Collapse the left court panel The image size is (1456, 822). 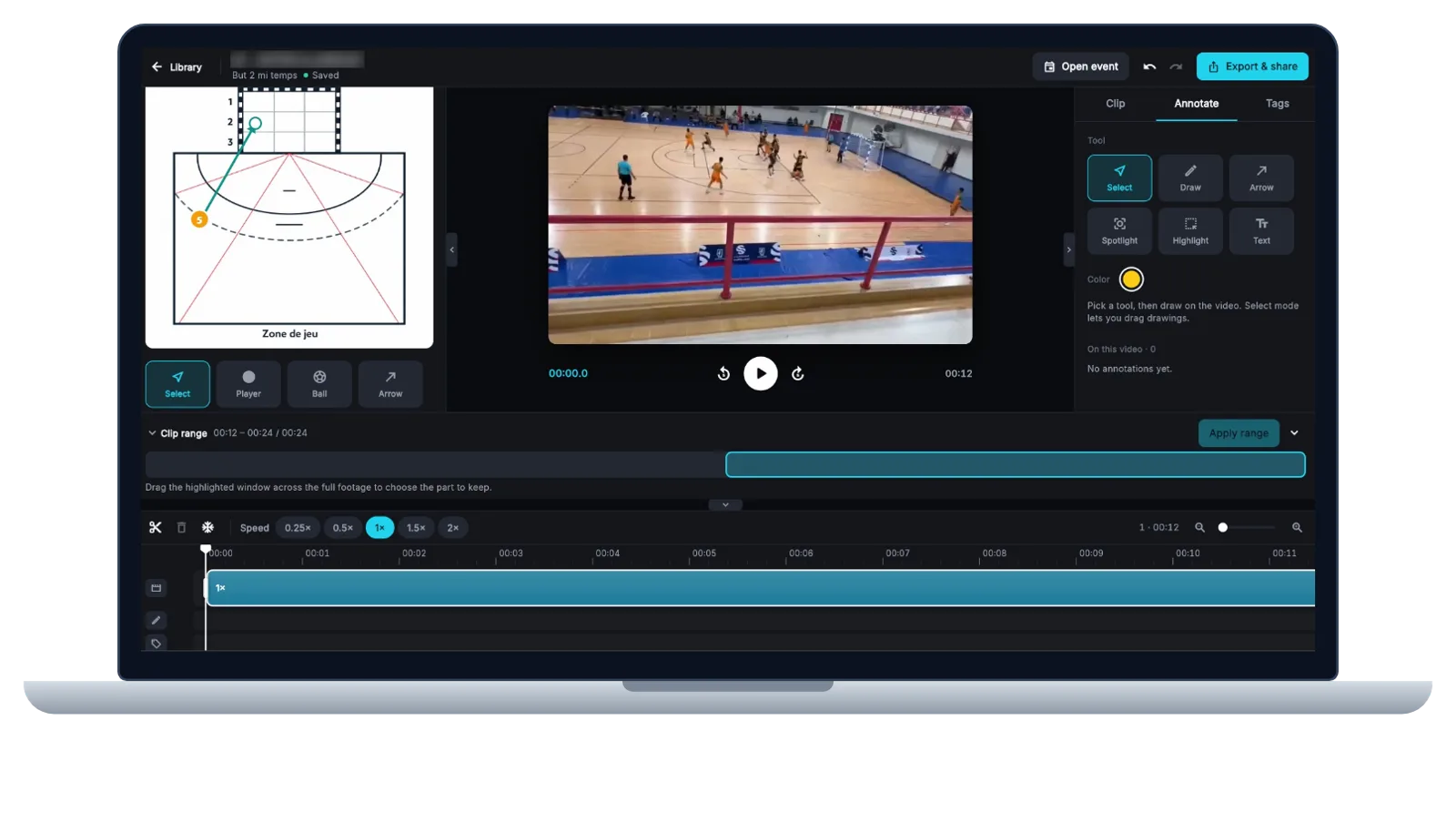451,249
